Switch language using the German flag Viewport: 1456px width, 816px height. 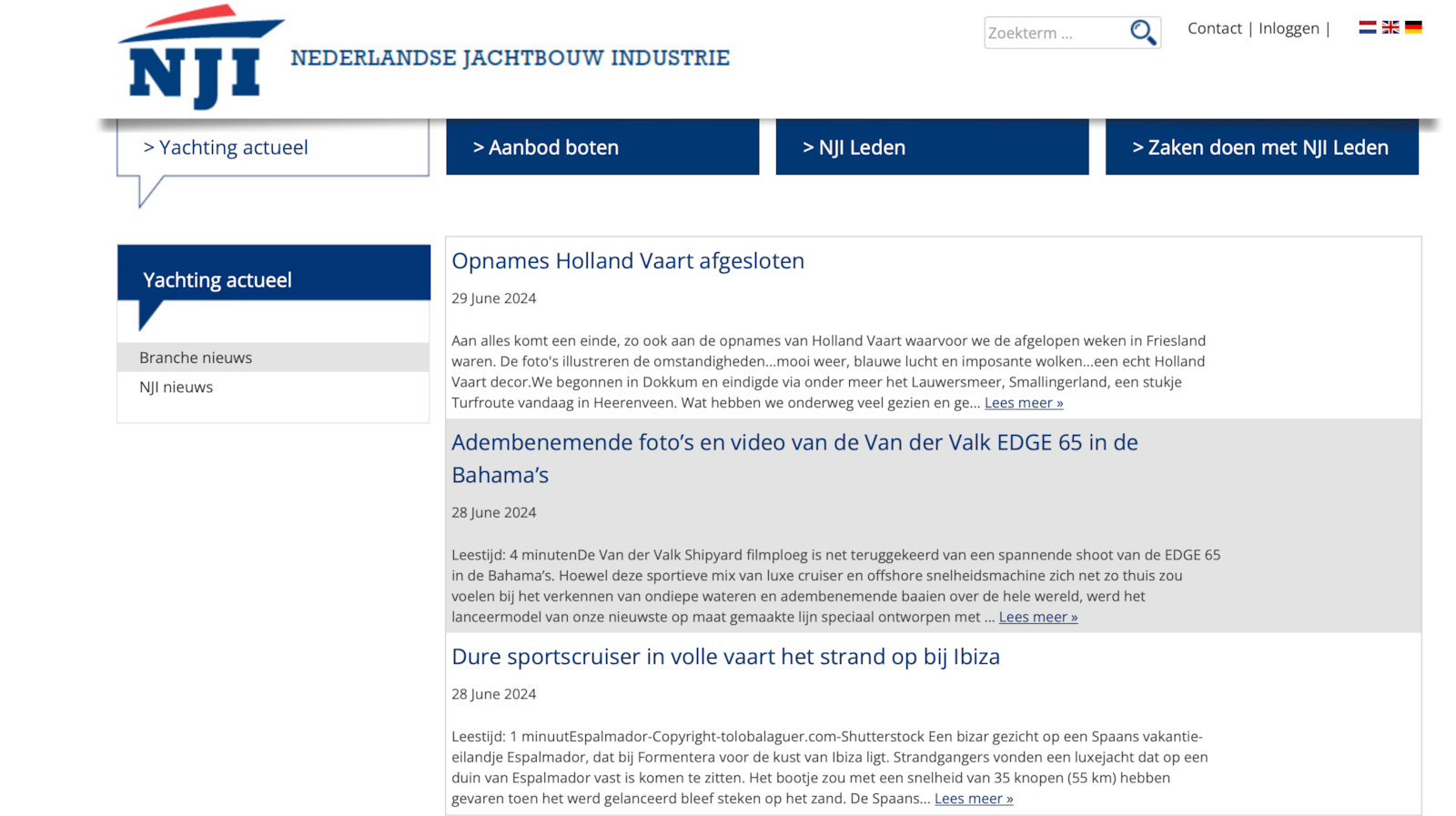(1413, 27)
